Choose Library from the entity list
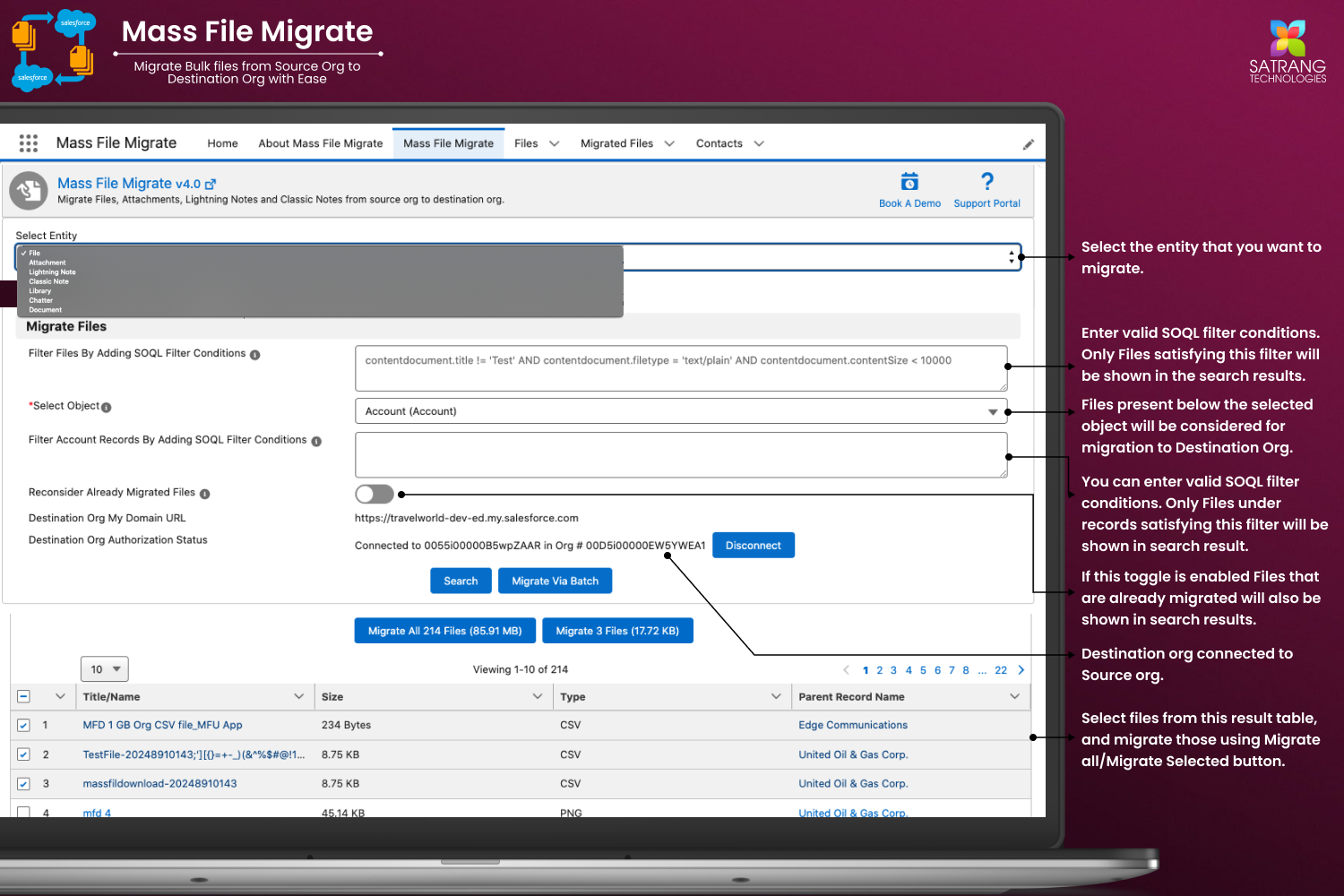The image size is (1344, 896). [x=39, y=291]
